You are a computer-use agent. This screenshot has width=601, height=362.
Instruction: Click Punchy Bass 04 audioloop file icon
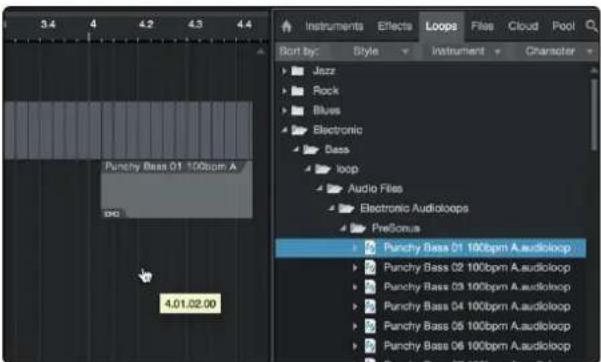click(370, 306)
